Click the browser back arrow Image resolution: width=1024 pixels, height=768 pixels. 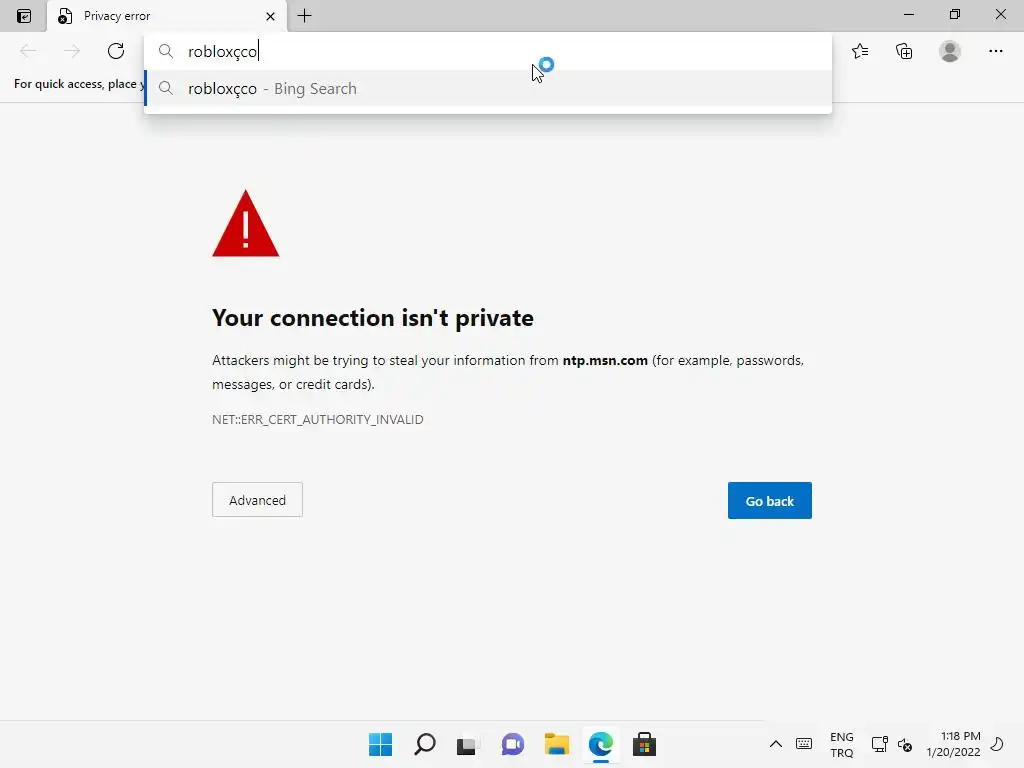[28, 51]
